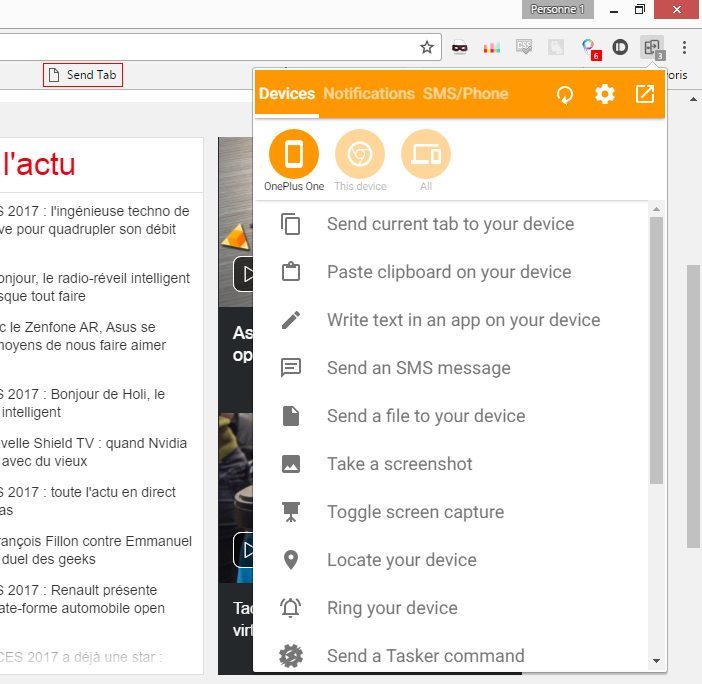
Task: Switch to the Notifications tab
Action: click(368, 94)
